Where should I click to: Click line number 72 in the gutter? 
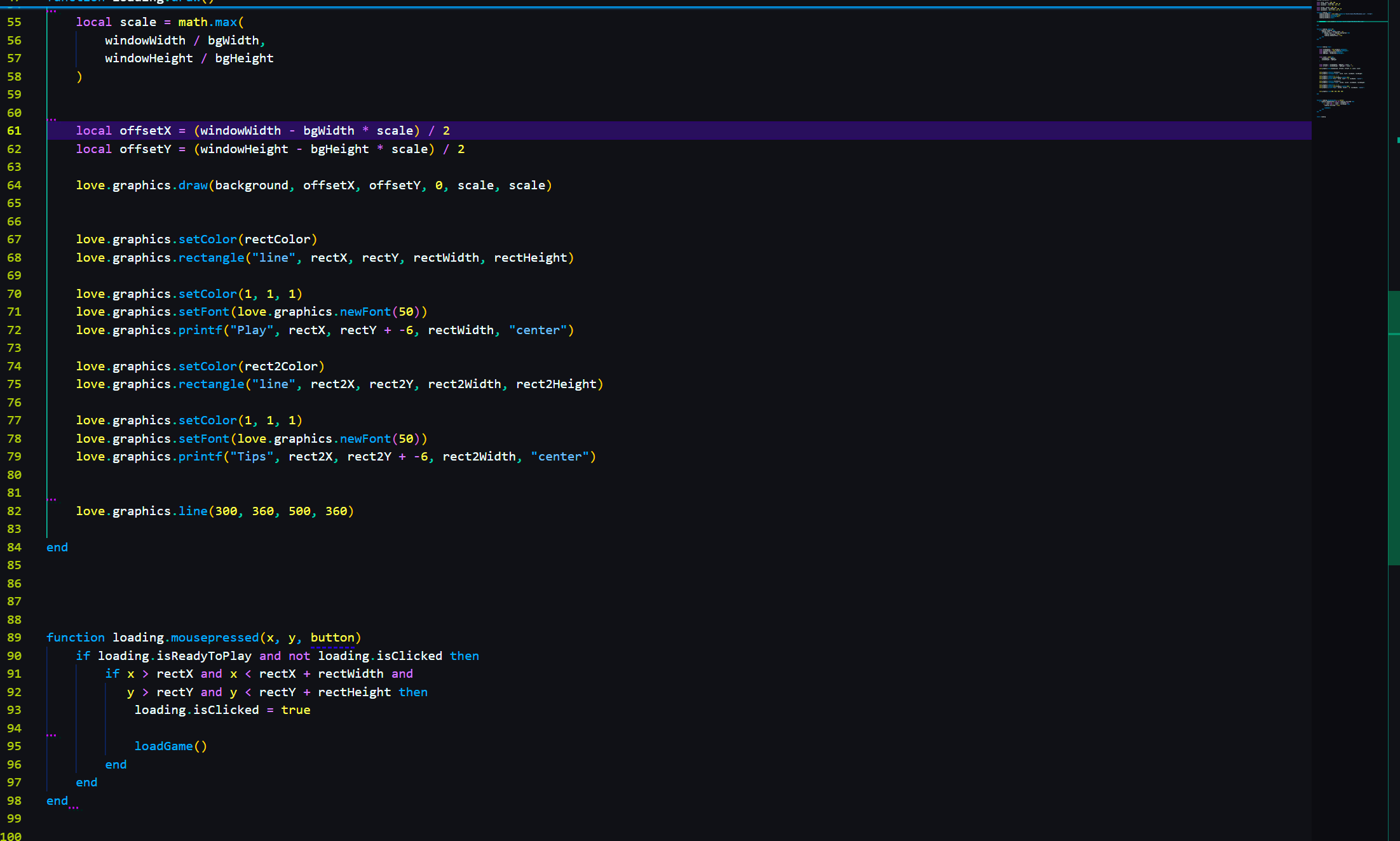tap(14, 330)
